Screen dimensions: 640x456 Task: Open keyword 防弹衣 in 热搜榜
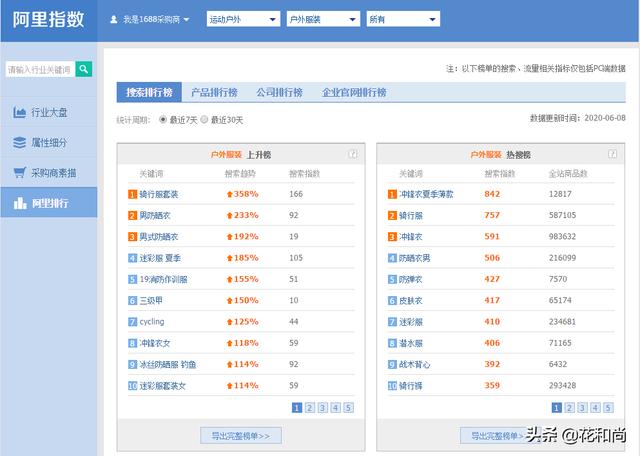pyautogui.click(x=411, y=279)
